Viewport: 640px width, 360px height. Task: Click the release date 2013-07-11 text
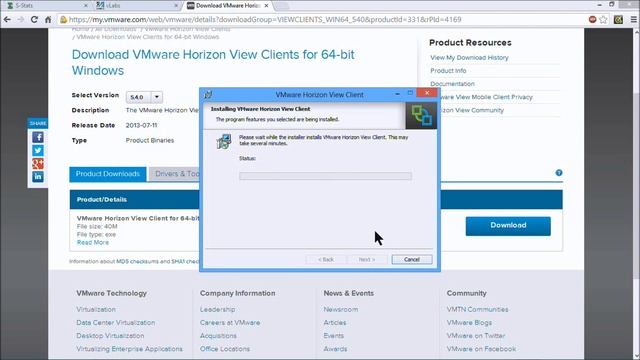coord(141,125)
